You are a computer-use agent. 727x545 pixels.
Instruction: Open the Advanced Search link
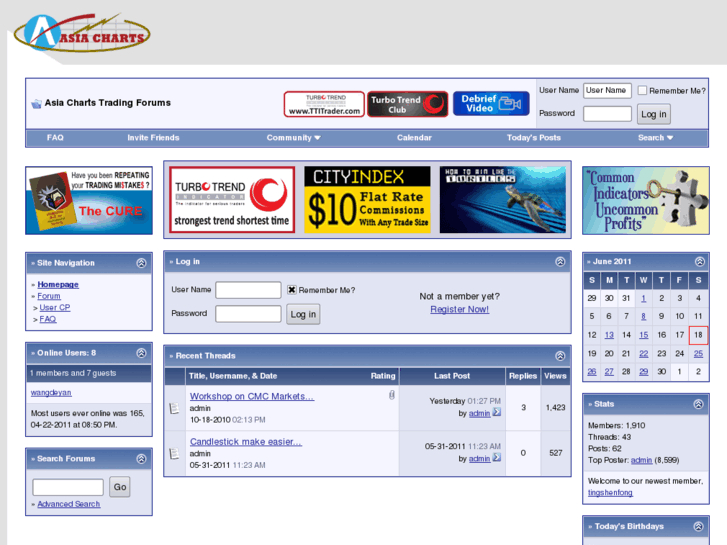[x=69, y=504]
